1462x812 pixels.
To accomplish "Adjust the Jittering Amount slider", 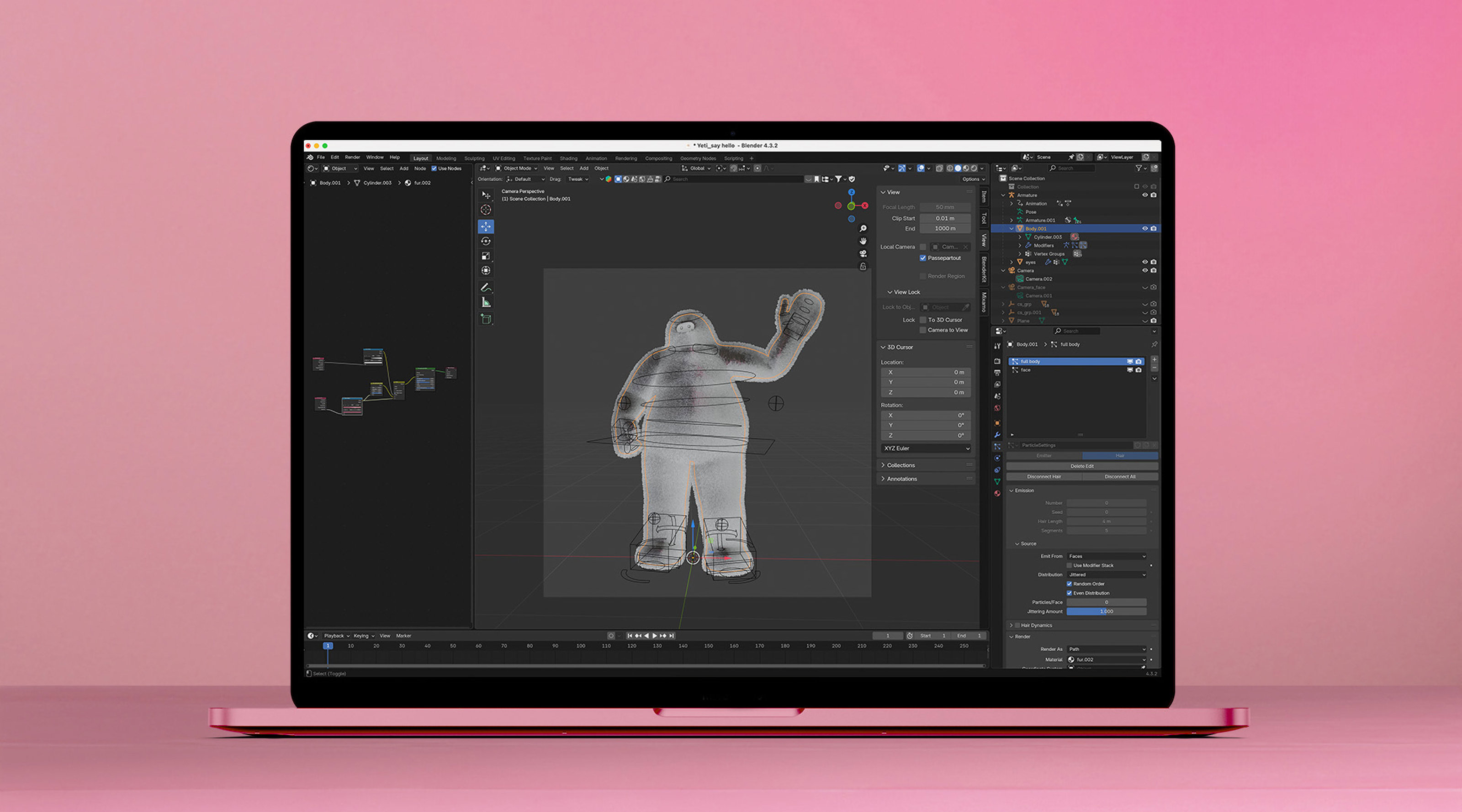I will pyautogui.click(x=1106, y=611).
